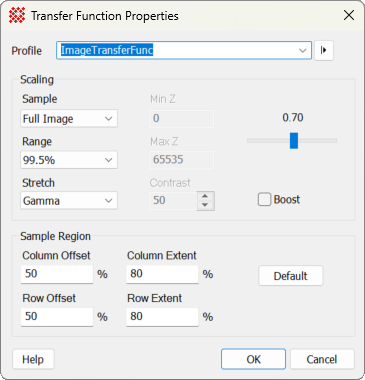Close the Transfer Function Properties dialog

pyautogui.click(x=349, y=15)
